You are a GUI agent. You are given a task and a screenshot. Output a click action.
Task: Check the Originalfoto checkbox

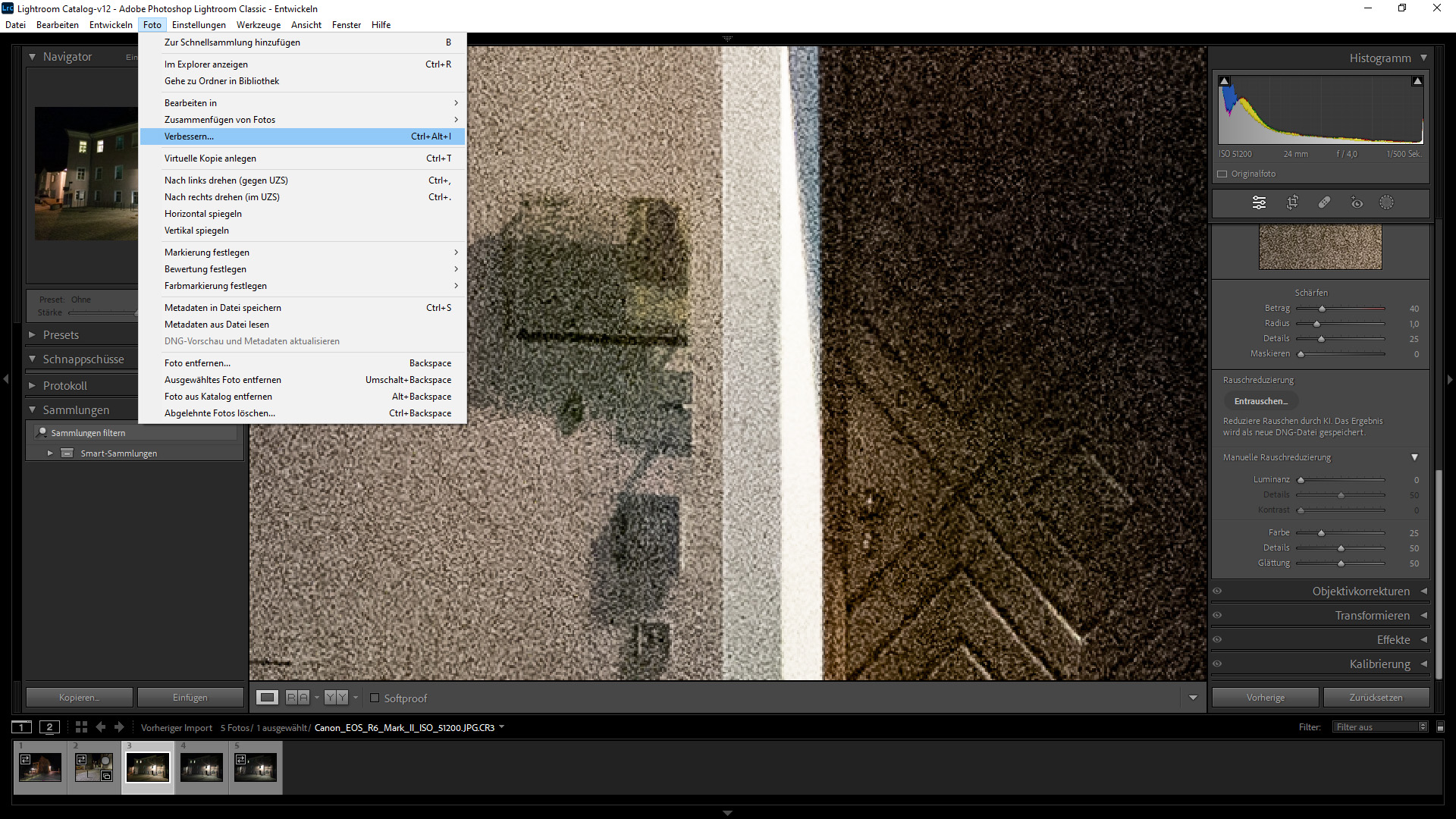point(1222,174)
